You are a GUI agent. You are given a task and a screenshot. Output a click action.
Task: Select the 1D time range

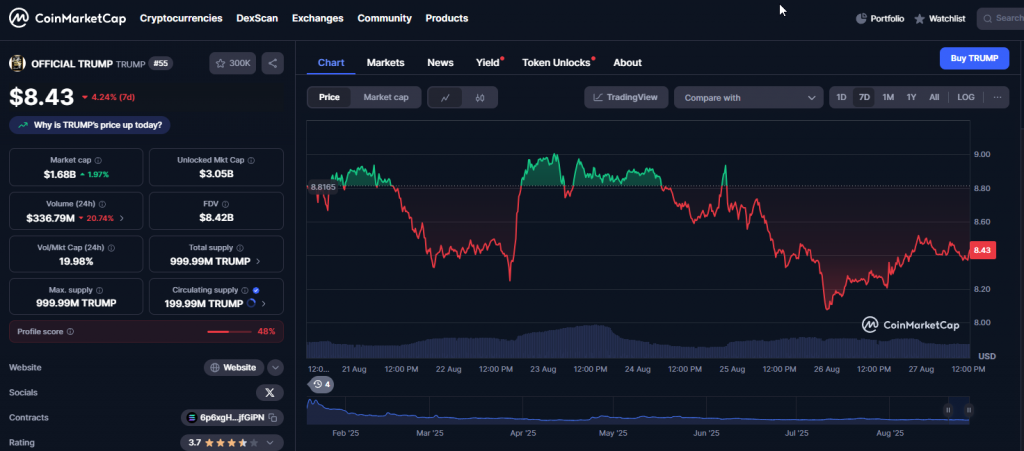coord(841,97)
